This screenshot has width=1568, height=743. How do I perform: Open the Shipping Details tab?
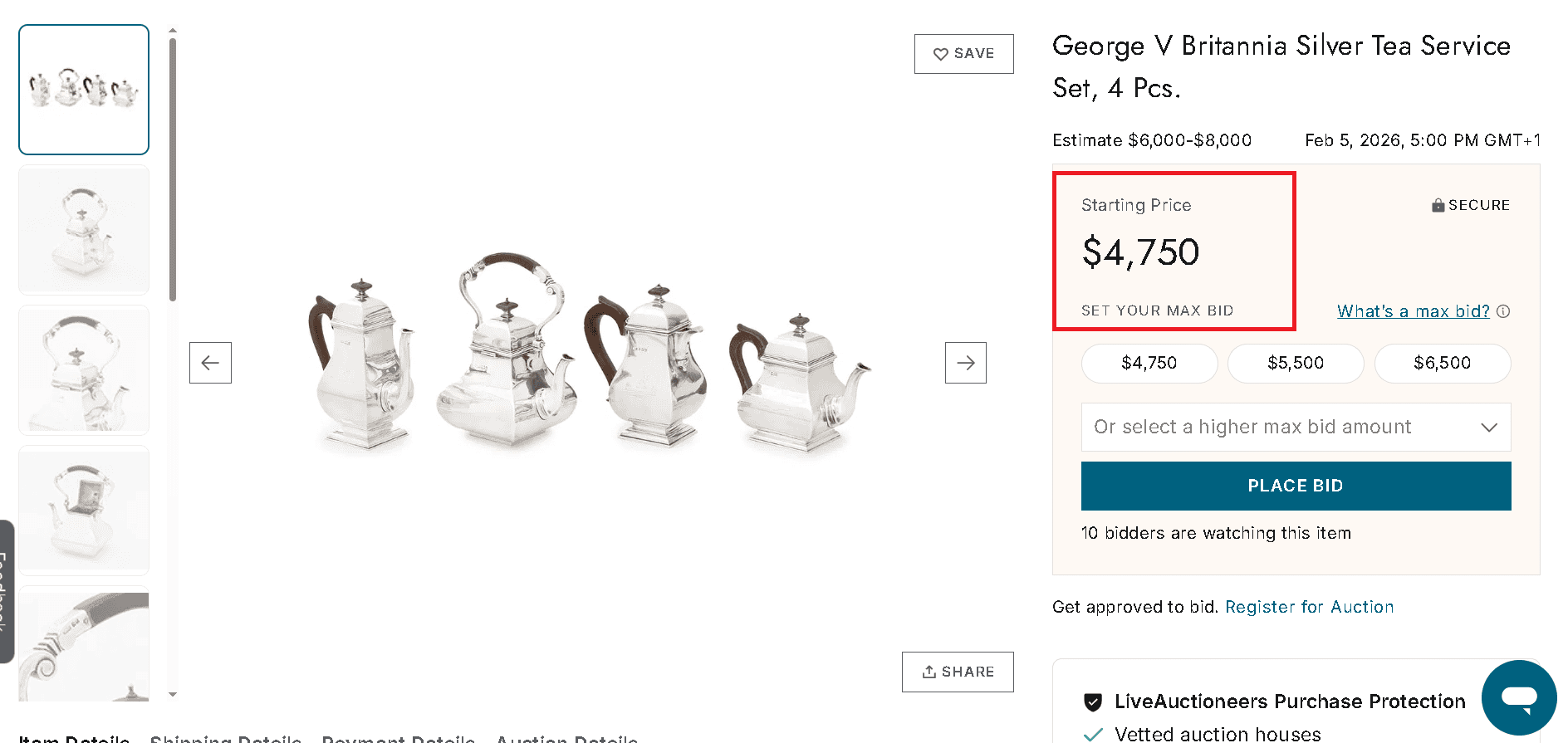click(x=227, y=738)
